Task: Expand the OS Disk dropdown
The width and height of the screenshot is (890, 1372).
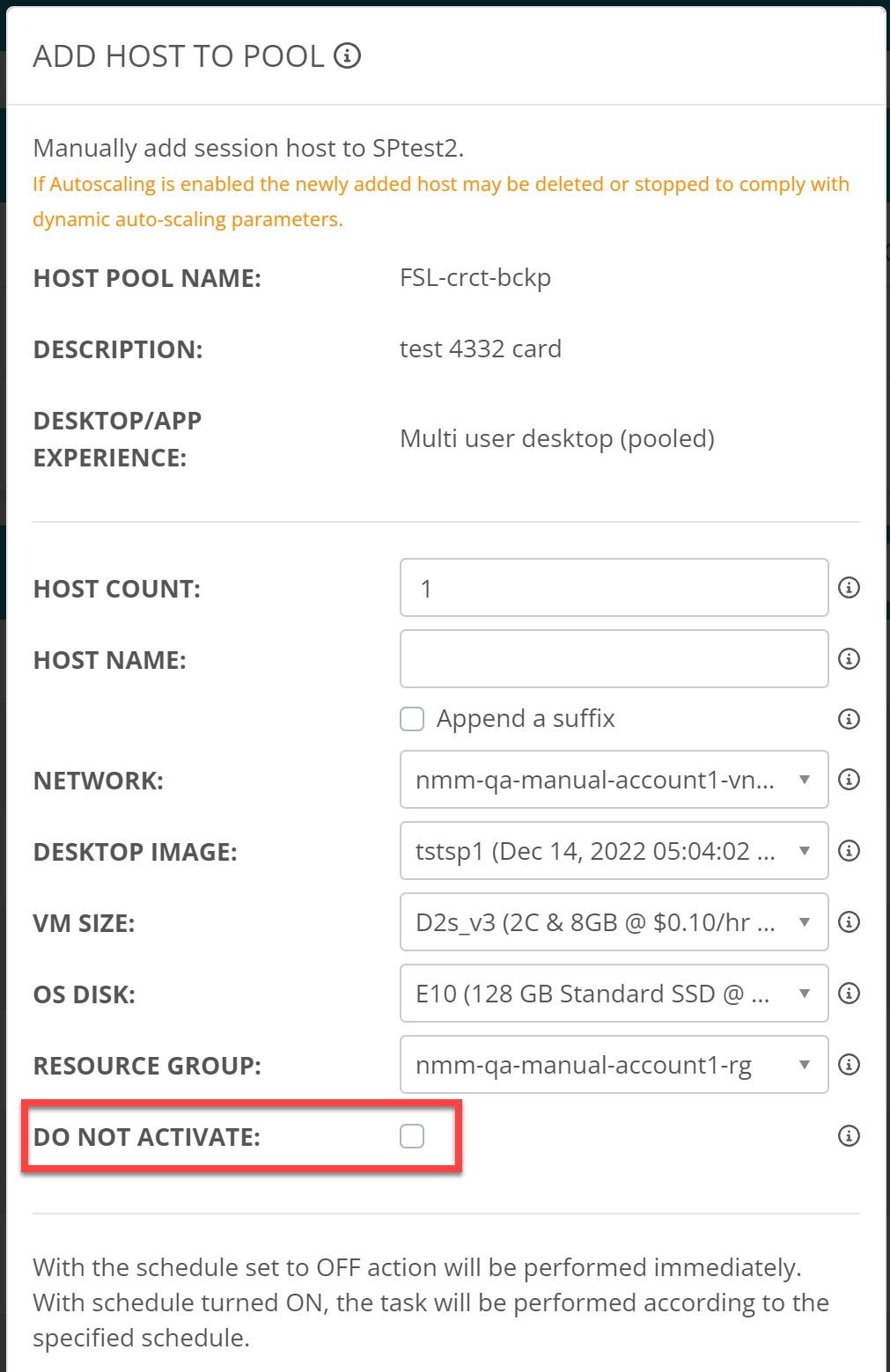Action: click(x=614, y=994)
